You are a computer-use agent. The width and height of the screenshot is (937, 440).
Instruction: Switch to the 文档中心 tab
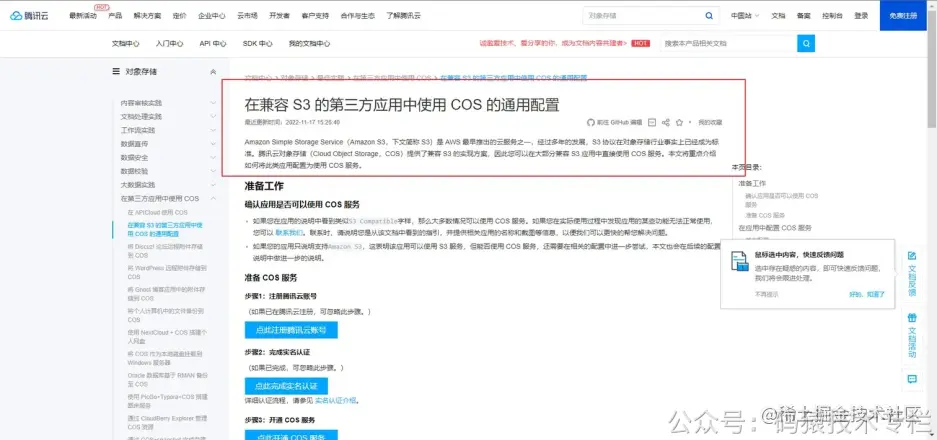point(125,44)
